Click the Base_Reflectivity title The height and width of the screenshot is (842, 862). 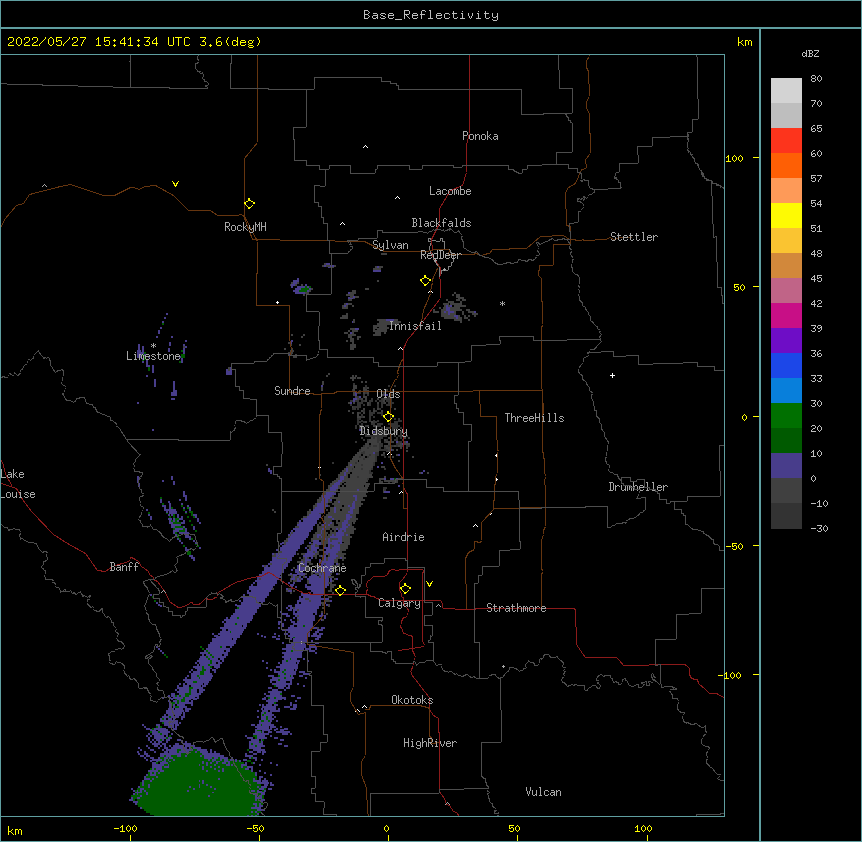(431, 15)
